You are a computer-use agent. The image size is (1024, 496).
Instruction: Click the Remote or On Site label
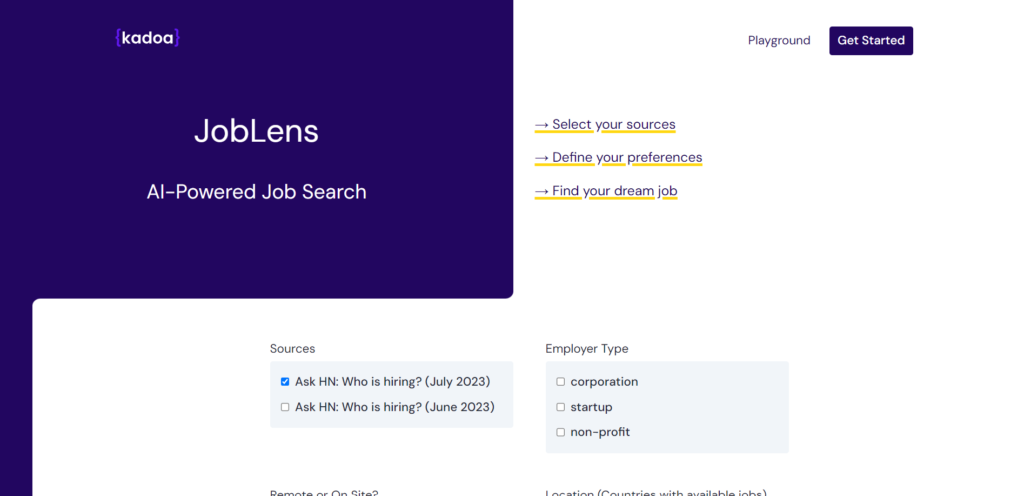324,492
